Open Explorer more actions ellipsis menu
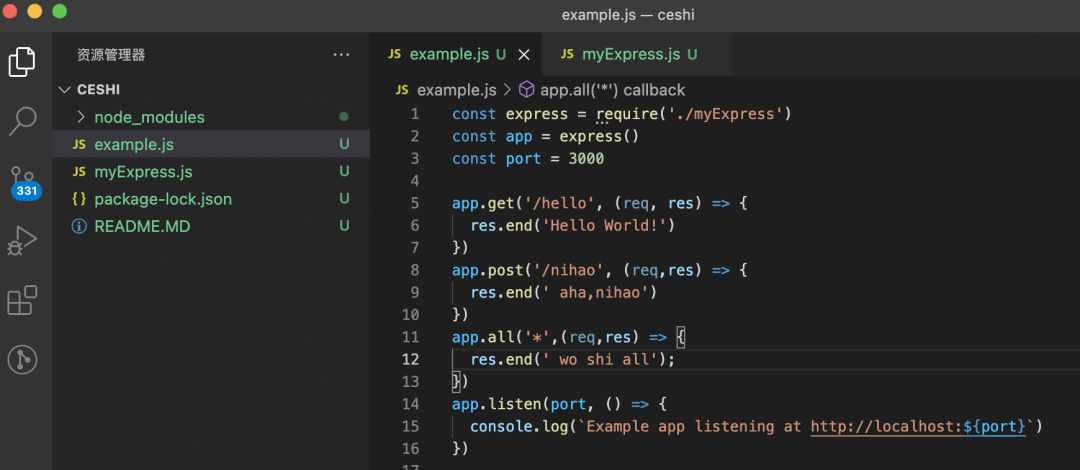The image size is (1080, 470). (341, 55)
